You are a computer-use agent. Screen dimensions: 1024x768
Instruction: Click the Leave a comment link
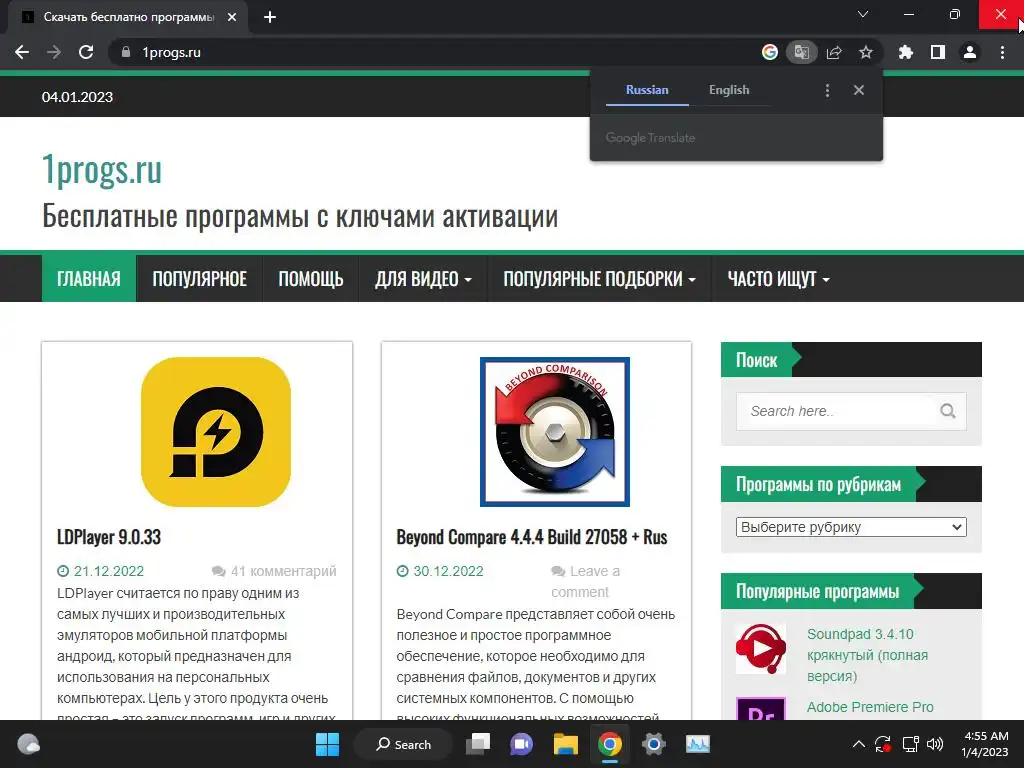point(585,581)
